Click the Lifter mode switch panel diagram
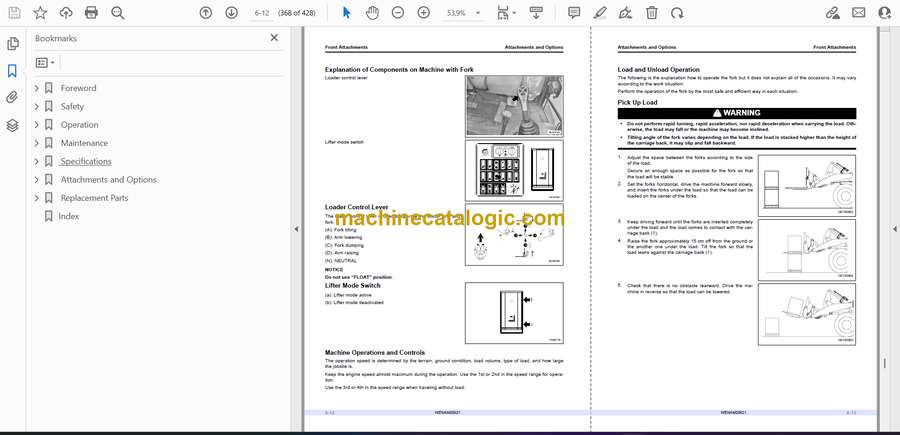The width and height of the screenshot is (900, 435). [514, 170]
